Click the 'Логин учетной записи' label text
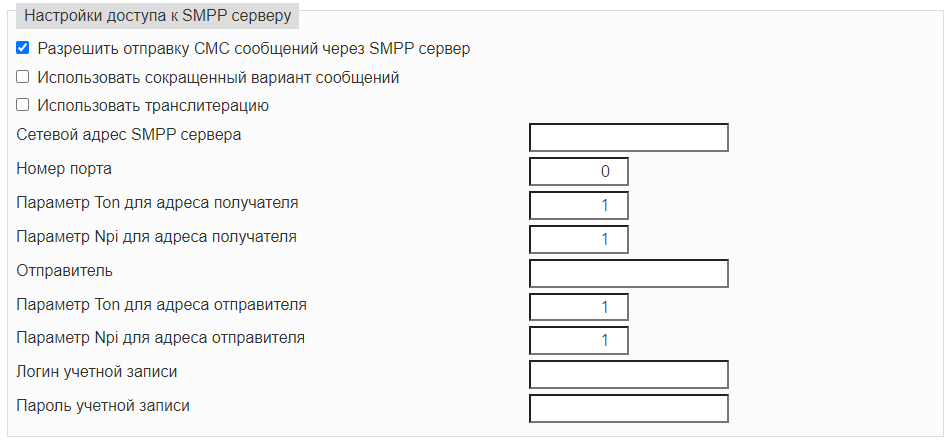The width and height of the screenshot is (948, 447). pyautogui.click(x=97, y=371)
